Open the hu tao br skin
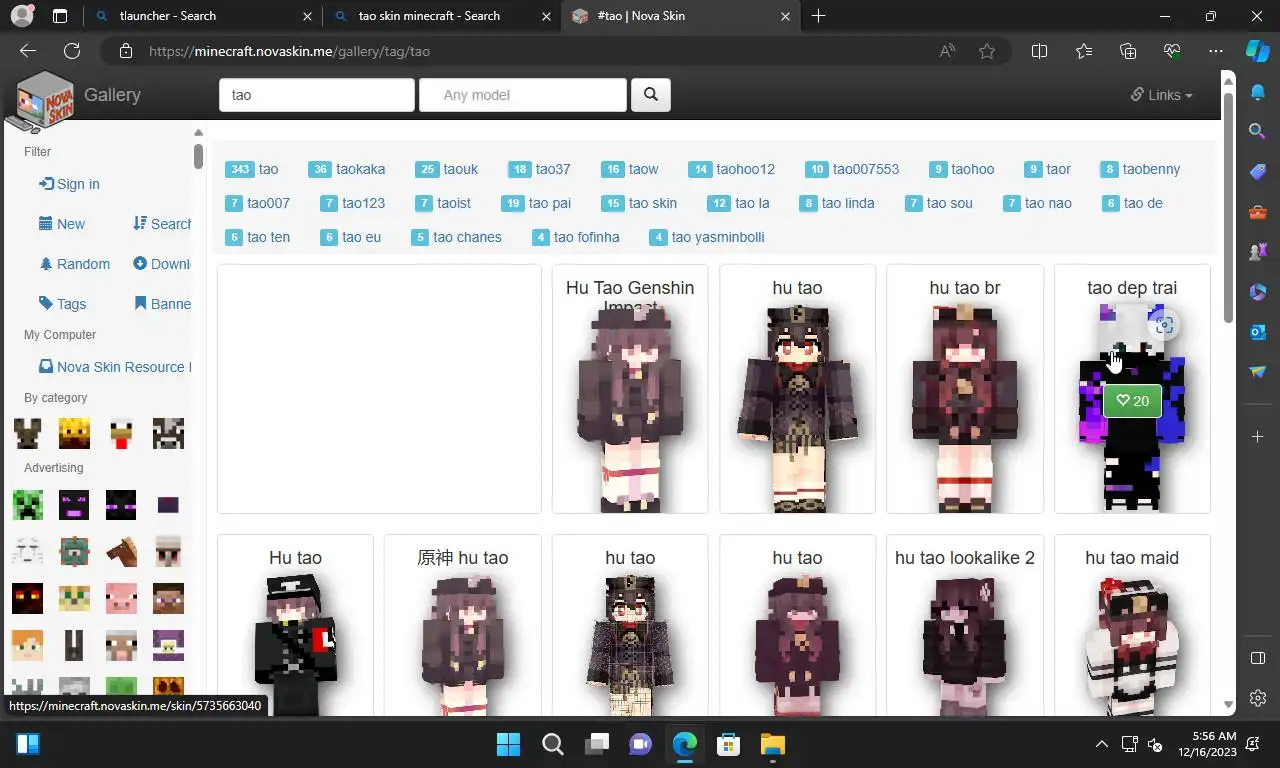Screen dimensions: 1280x768 [x=965, y=389]
